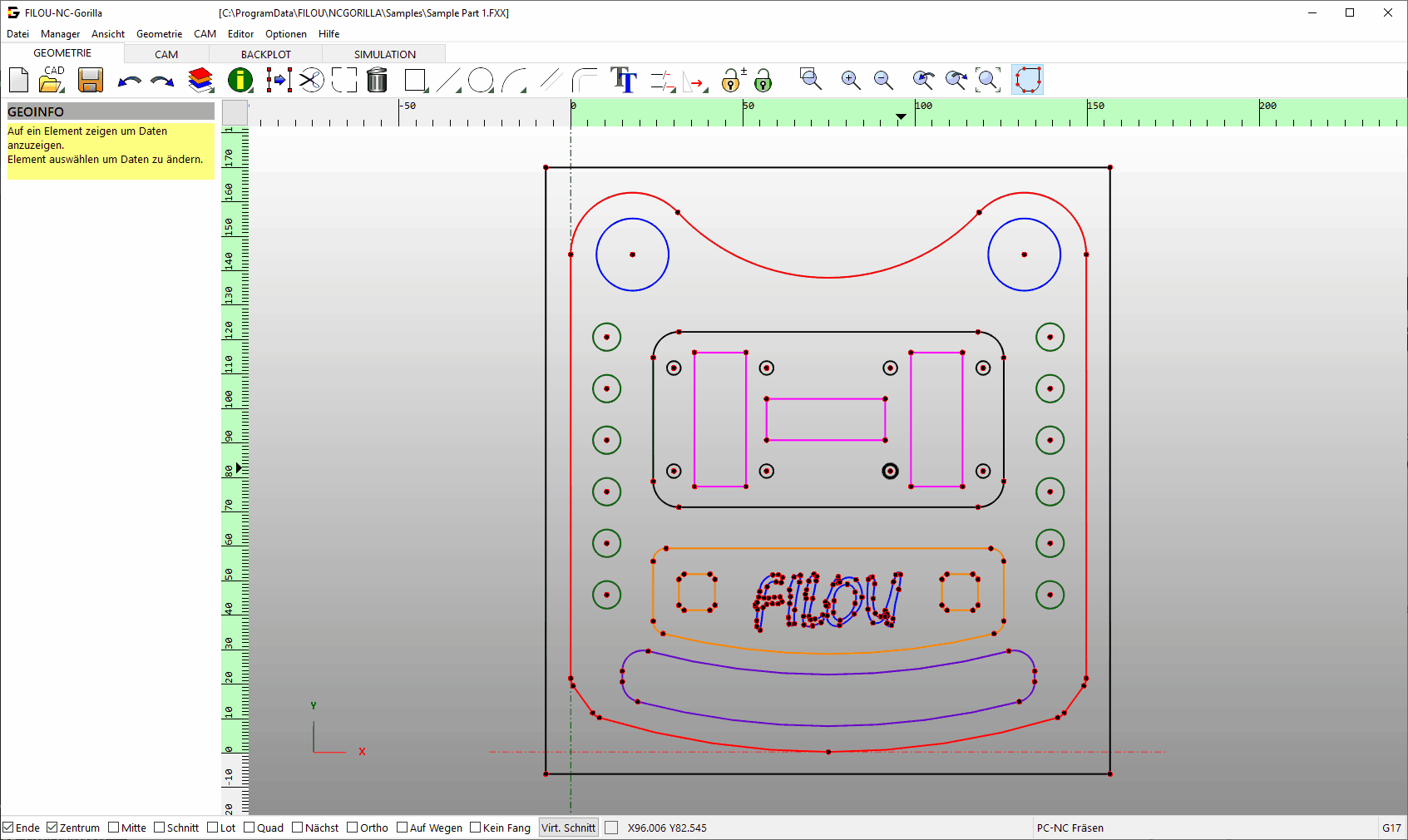Viewport: 1408px width, 840px height.
Task: Switch to the CAM tab
Action: click(166, 54)
